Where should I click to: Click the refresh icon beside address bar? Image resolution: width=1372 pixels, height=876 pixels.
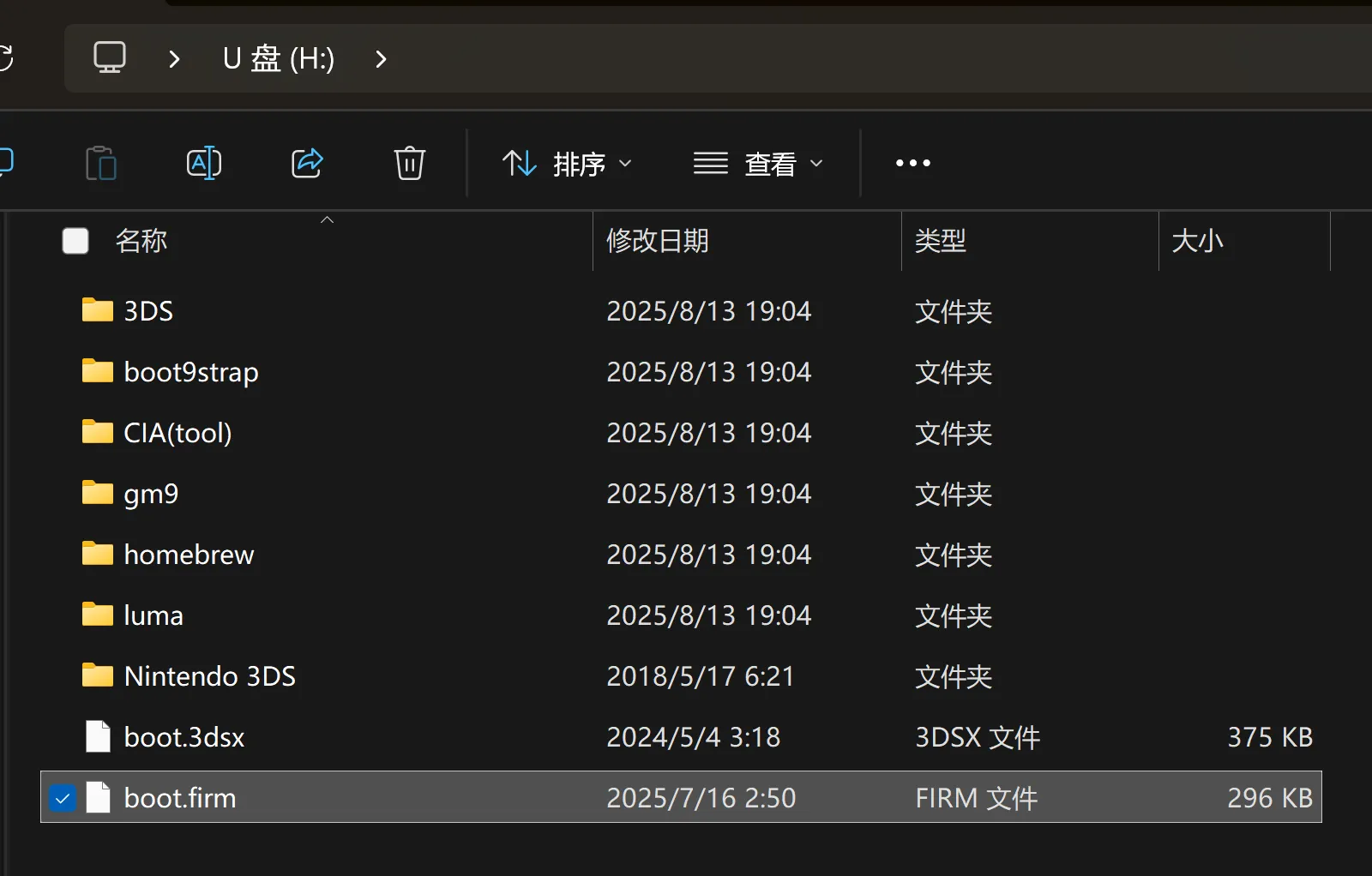coord(5,58)
